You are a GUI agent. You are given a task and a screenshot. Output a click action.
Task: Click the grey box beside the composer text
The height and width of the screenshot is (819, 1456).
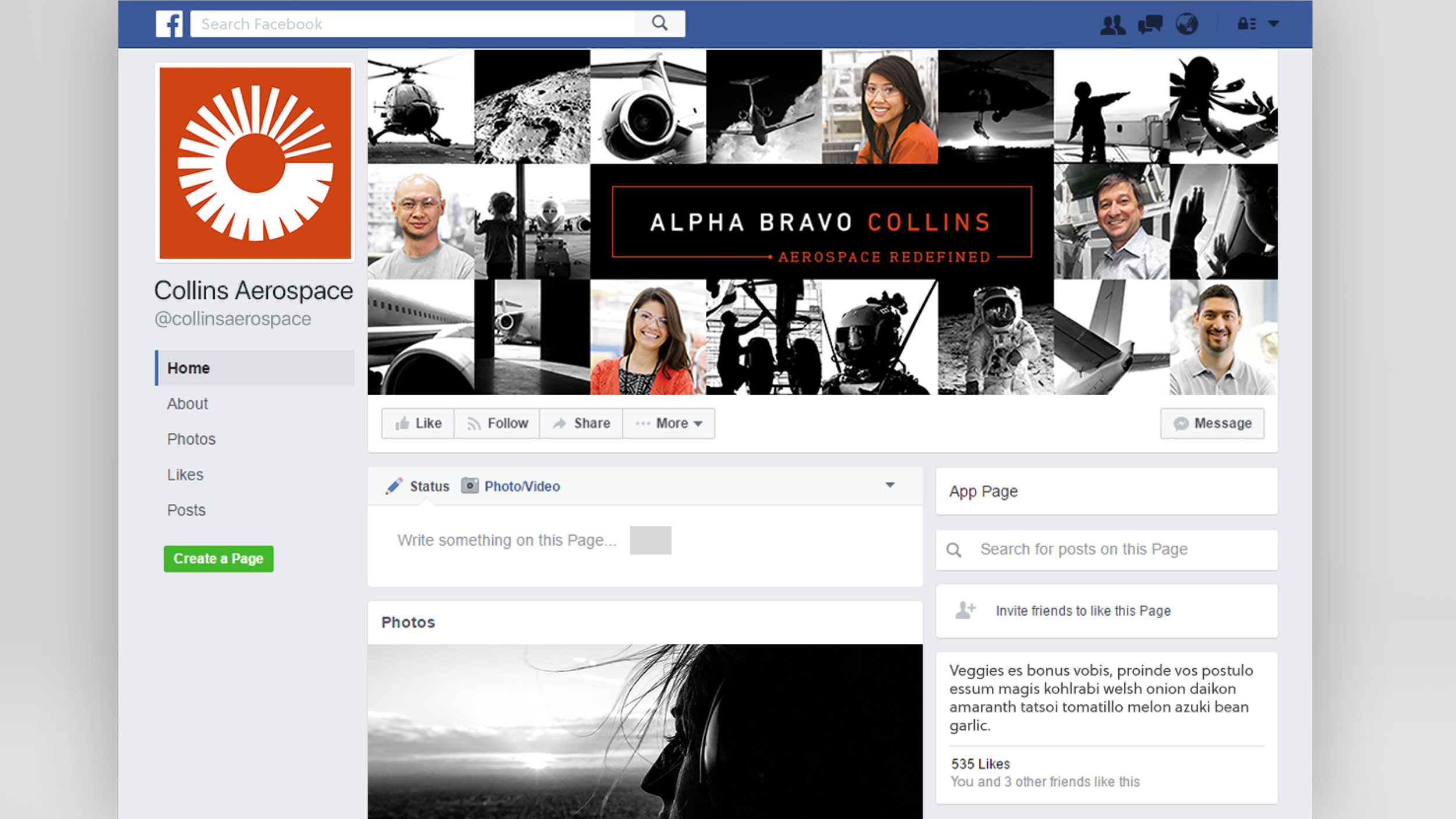tap(651, 540)
